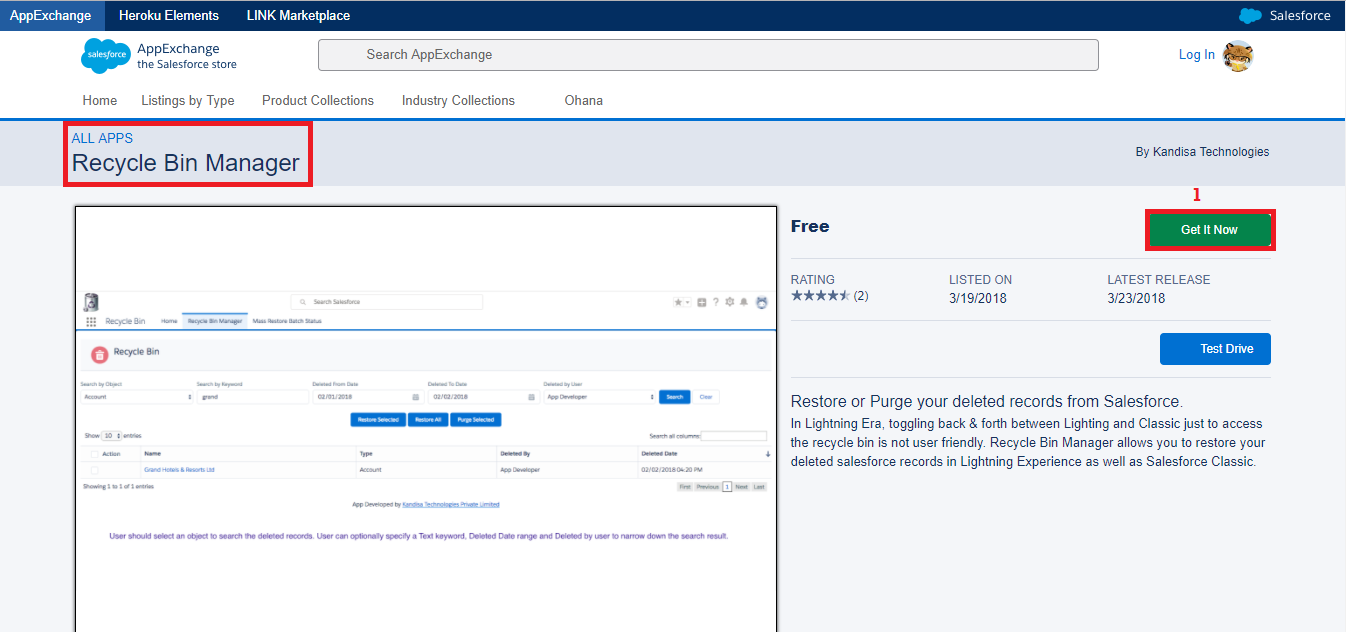Click the Search AppExchange field
The width and height of the screenshot is (1346, 632).
[708, 55]
